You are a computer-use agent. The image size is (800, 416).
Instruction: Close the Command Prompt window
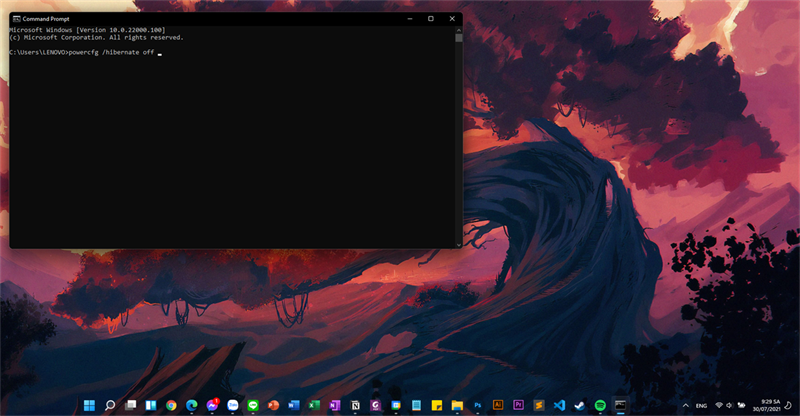coord(452,19)
